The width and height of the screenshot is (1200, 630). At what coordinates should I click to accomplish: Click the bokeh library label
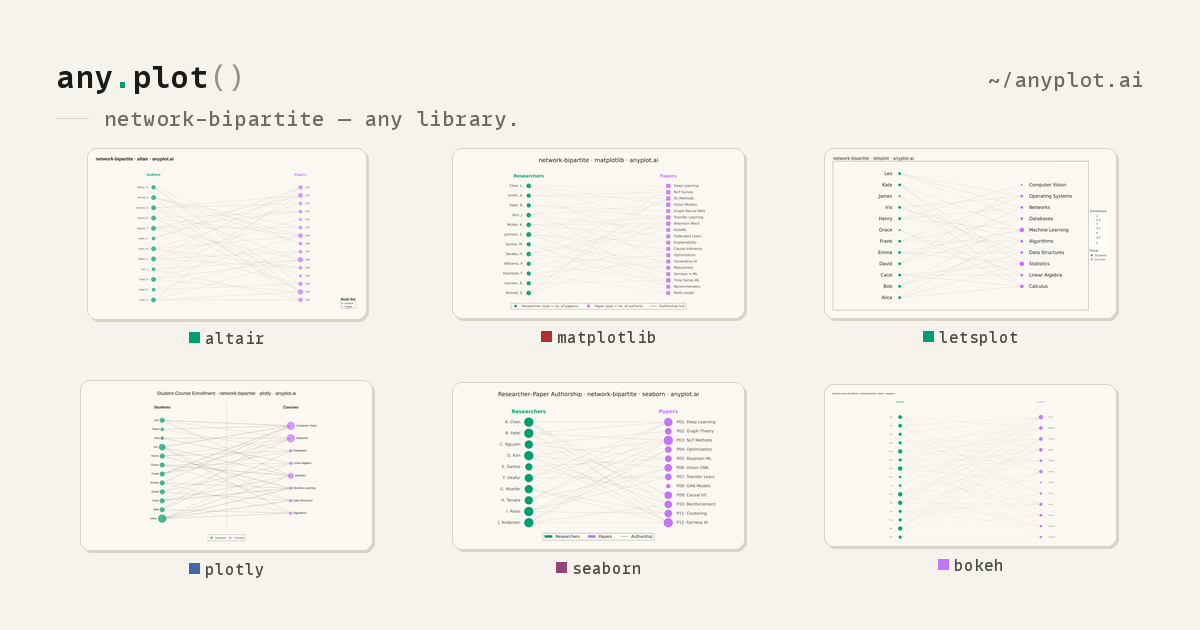pyautogui.click(x=979, y=565)
